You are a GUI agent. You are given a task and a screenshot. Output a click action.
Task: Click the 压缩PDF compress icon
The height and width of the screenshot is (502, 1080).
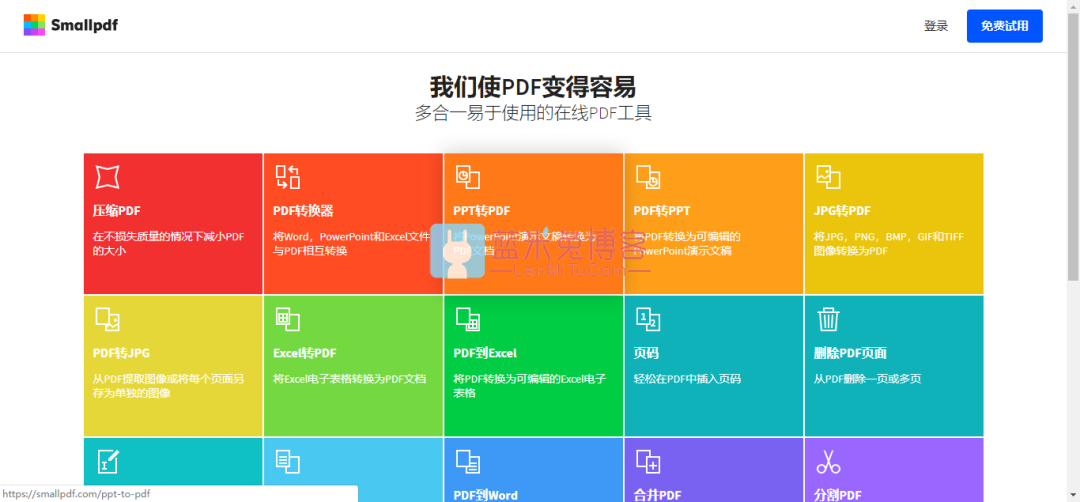[106, 177]
